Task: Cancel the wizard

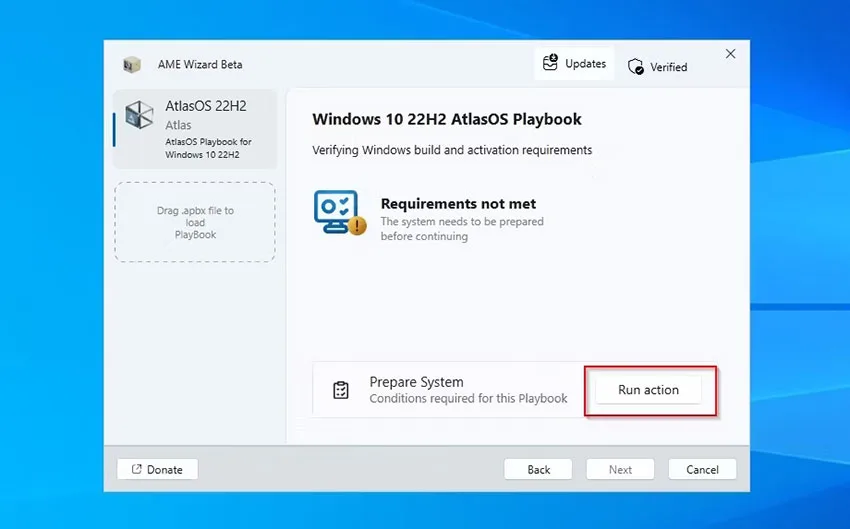Action: coord(703,469)
